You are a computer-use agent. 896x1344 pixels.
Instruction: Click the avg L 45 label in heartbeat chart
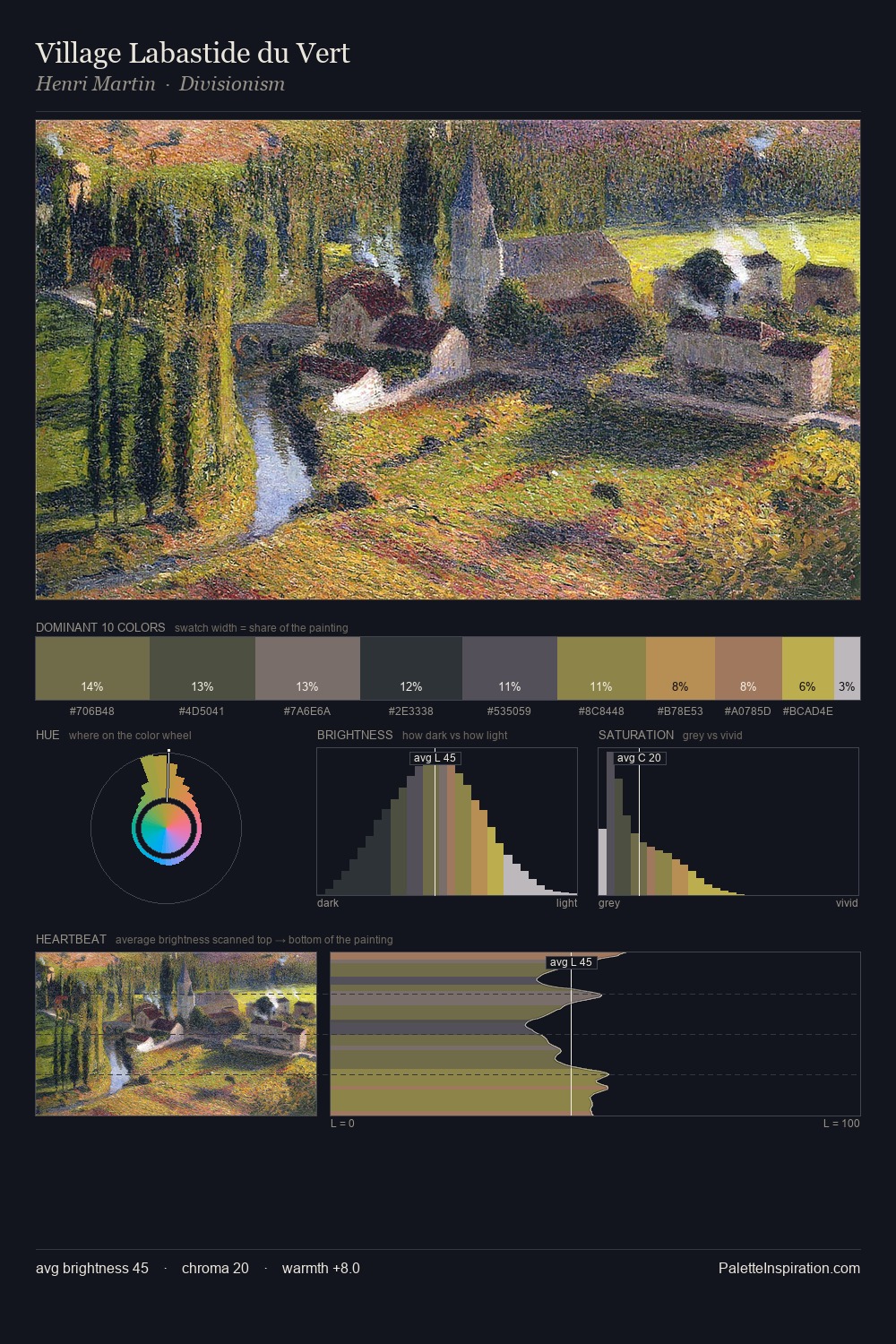pyautogui.click(x=571, y=962)
